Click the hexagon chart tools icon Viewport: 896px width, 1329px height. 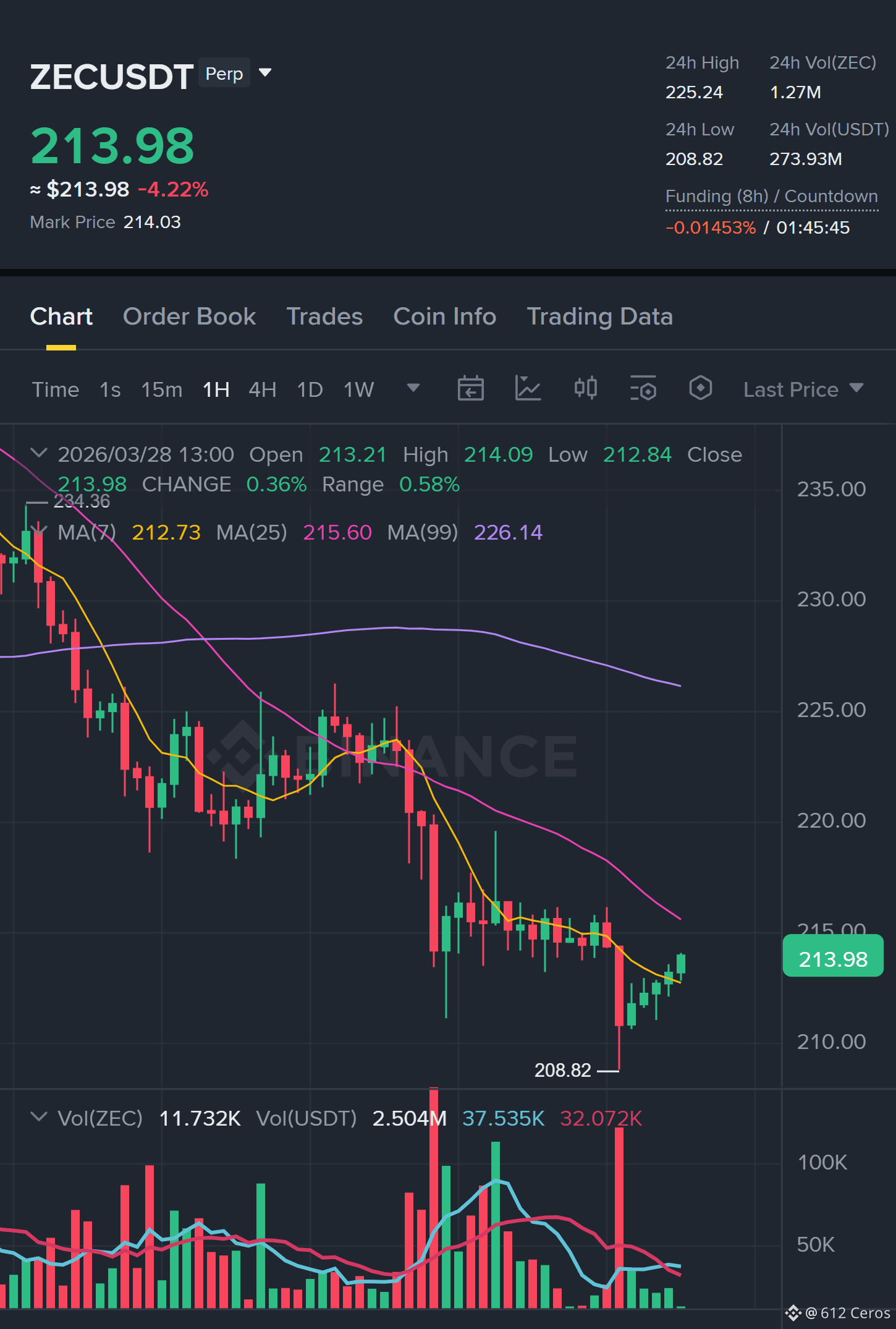700,389
